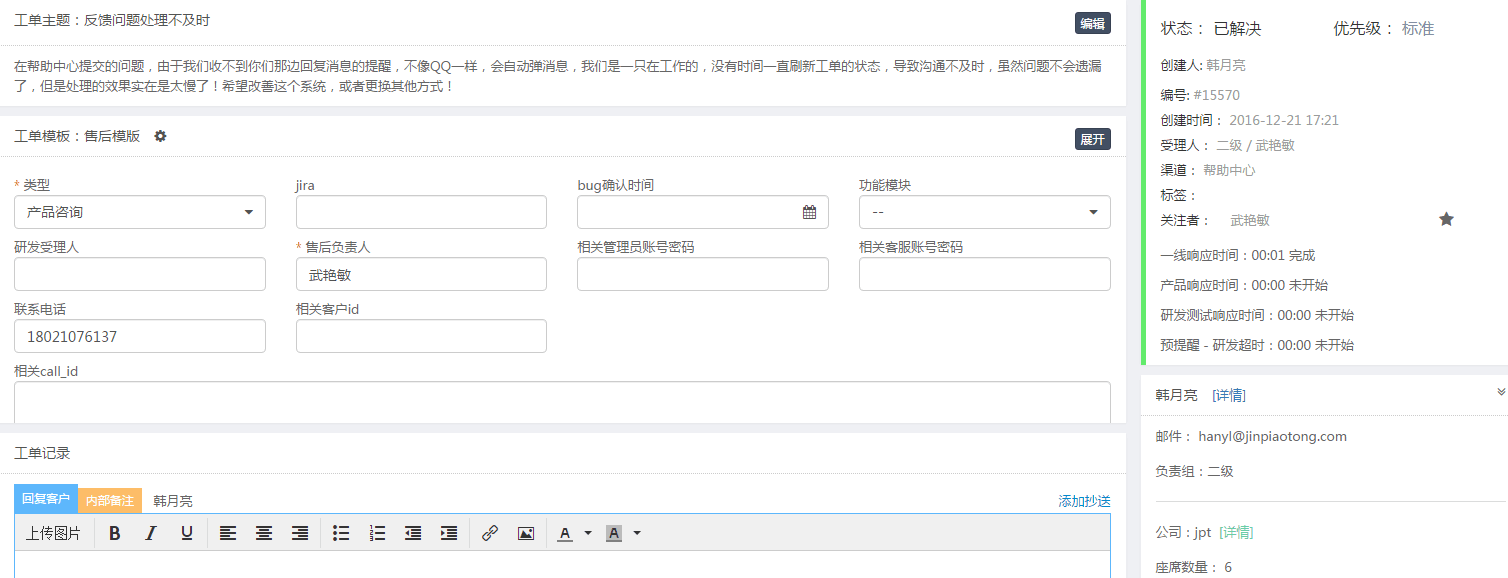The image size is (1508, 578).
Task: Open the 售后模版 template settings gear
Action: click(160, 136)
